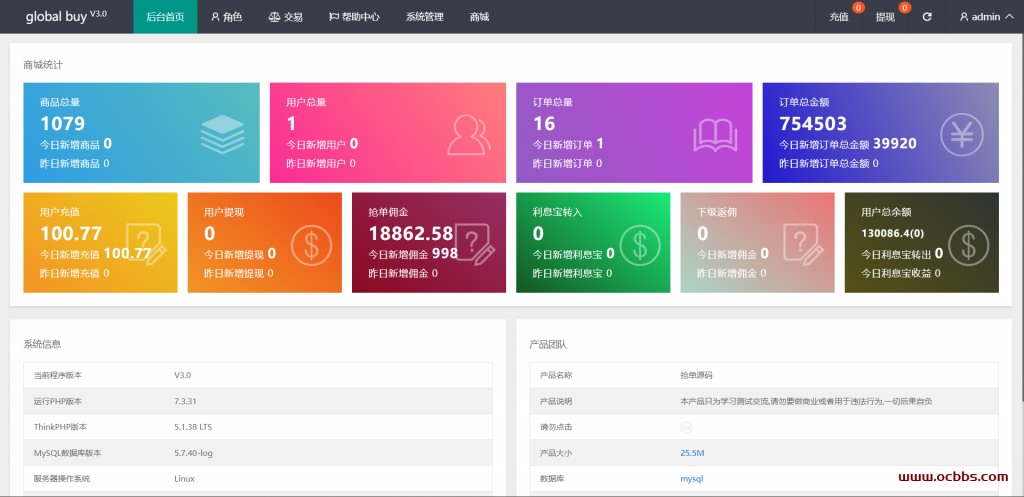Image resolution: width=1024 pixels, height=497 pixels.
Task: Click the edit note icon in 下级返佣 card
Action: pos(801,244)
